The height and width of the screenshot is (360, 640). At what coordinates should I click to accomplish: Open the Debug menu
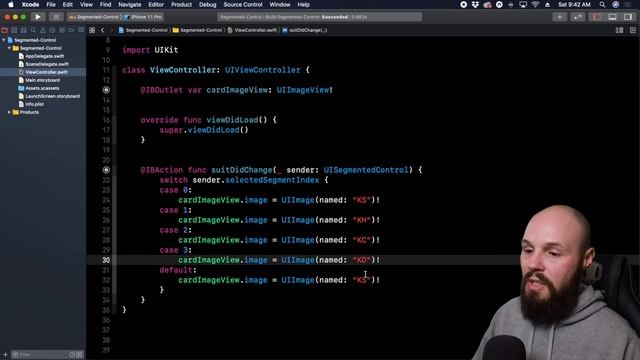click(207, 4)
